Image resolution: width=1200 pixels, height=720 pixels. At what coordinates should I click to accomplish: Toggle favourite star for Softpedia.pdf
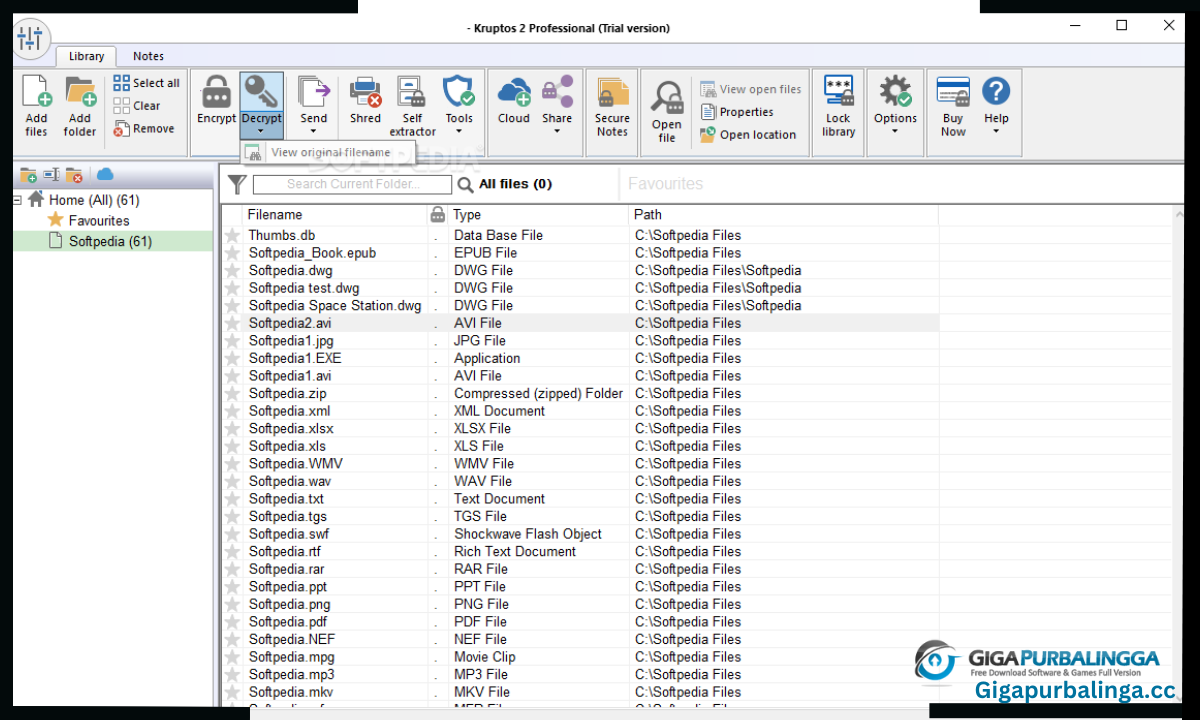[233, 622]
